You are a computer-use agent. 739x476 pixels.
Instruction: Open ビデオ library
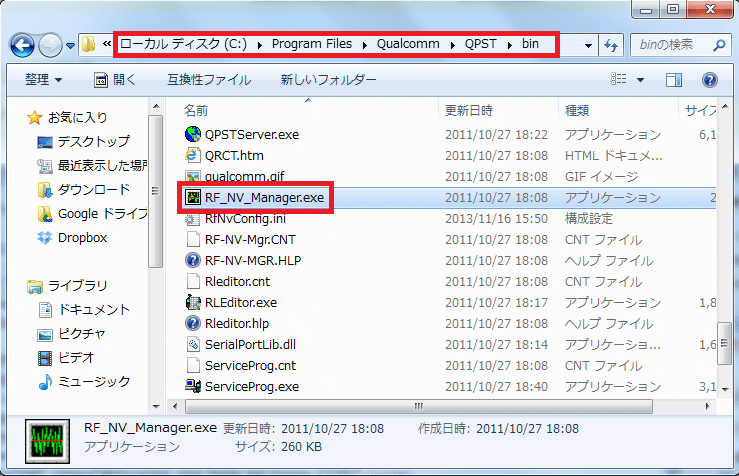(75, 358)
